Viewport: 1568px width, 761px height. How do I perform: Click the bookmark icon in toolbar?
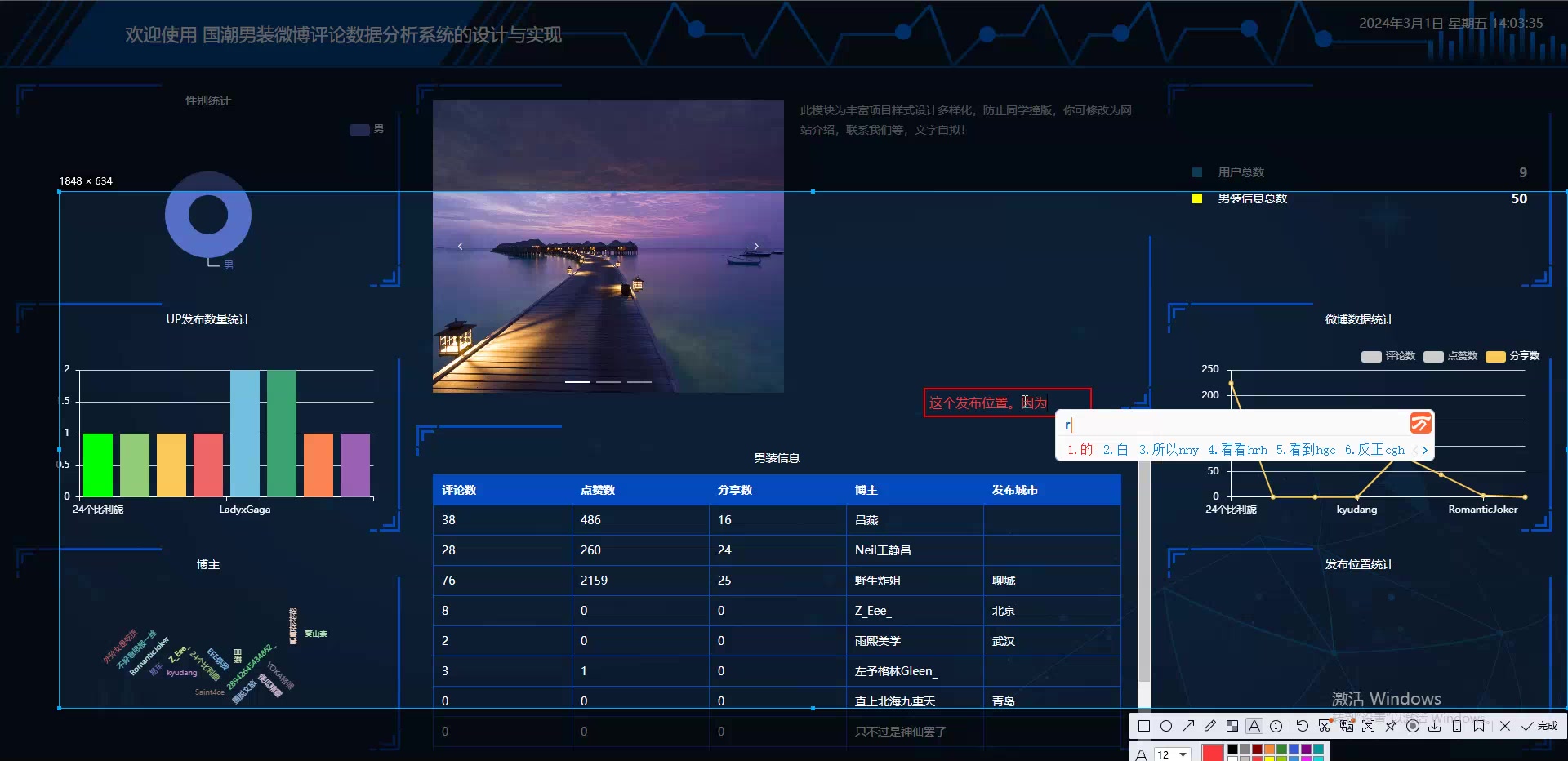[1479, 726]
